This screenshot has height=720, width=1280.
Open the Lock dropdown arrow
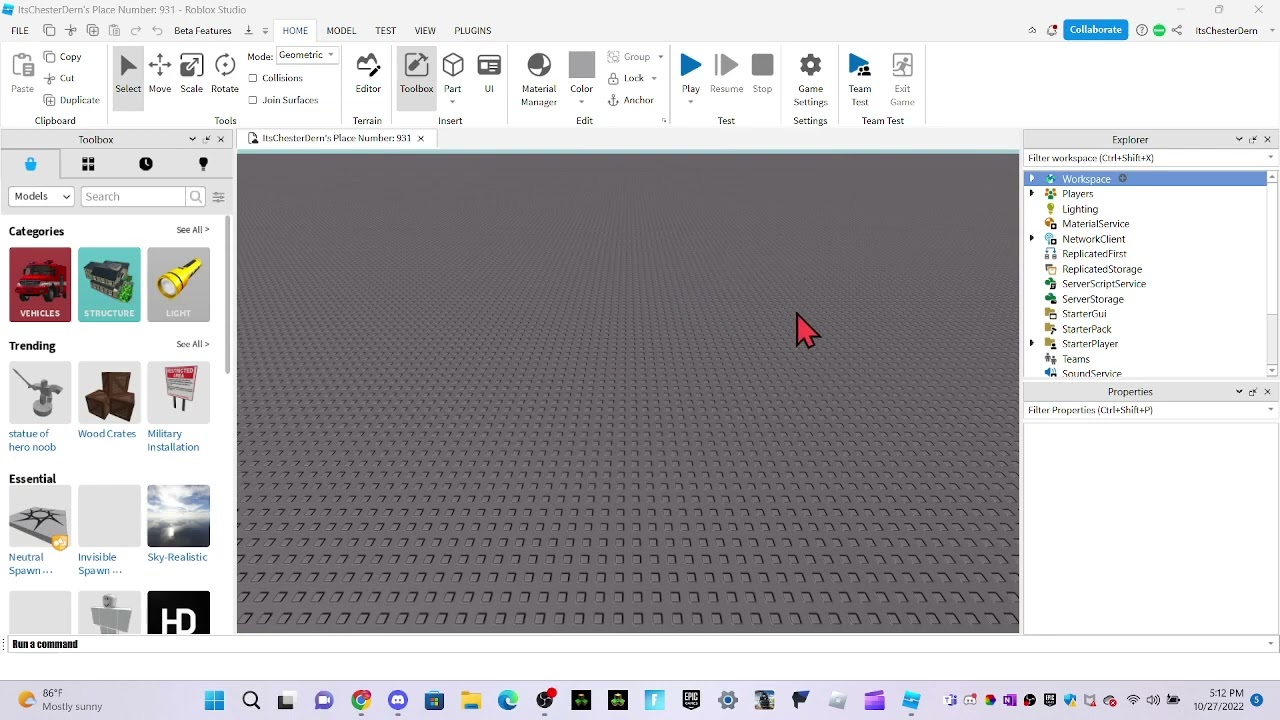point(654,78)
